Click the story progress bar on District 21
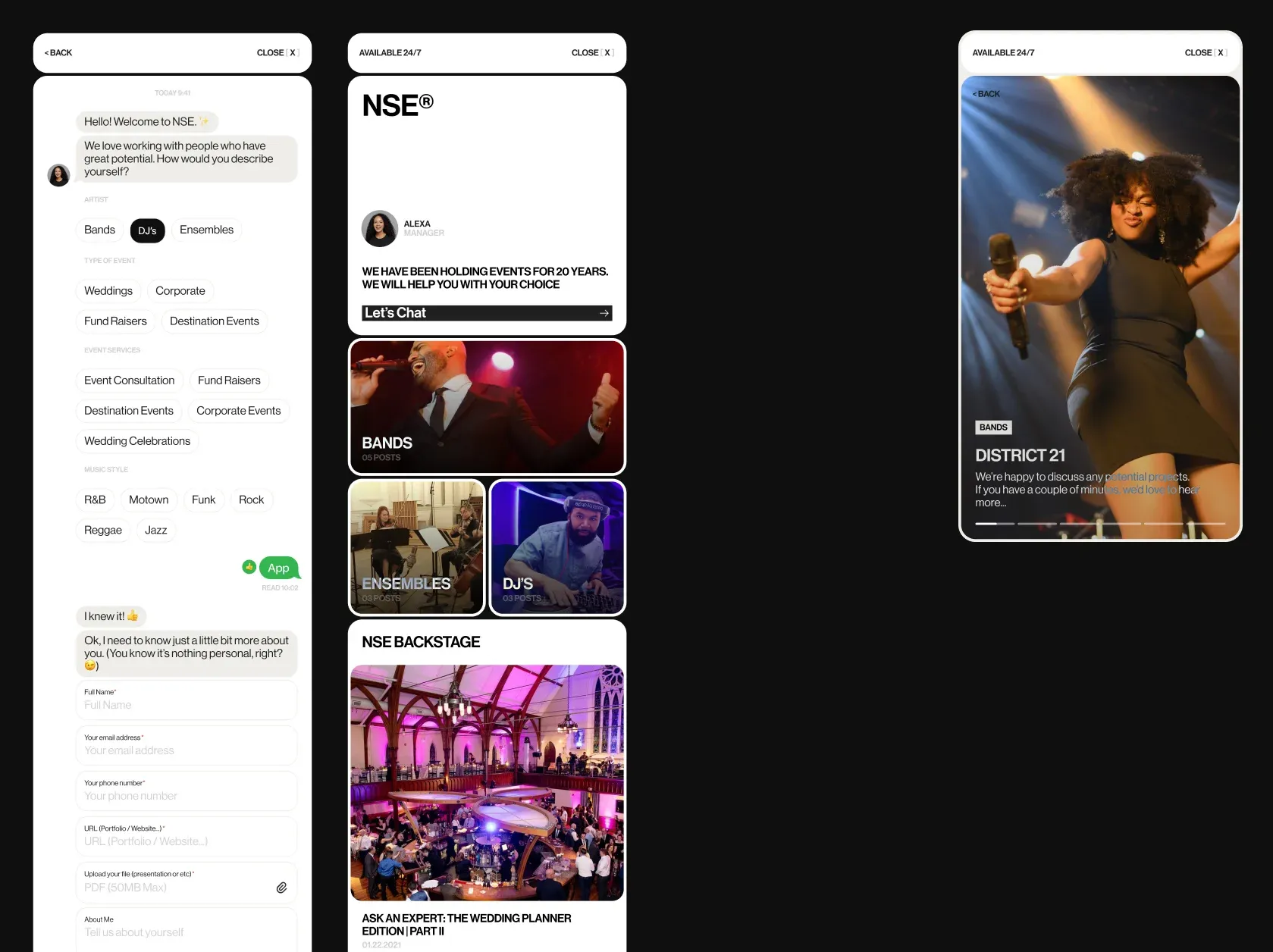Screen dimensions: 1273x952 point(1099,524)
